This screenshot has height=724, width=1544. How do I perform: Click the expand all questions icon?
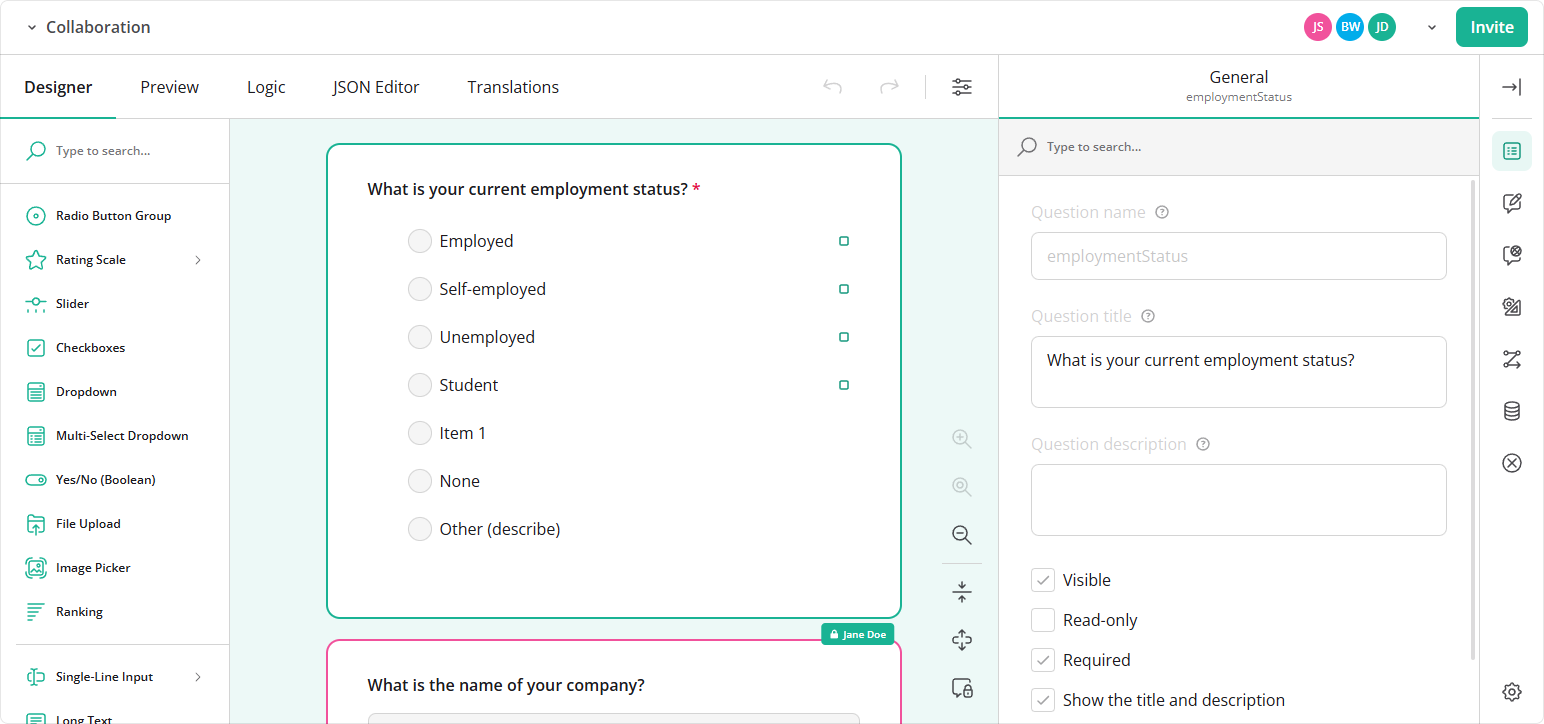tap(962, 640)
